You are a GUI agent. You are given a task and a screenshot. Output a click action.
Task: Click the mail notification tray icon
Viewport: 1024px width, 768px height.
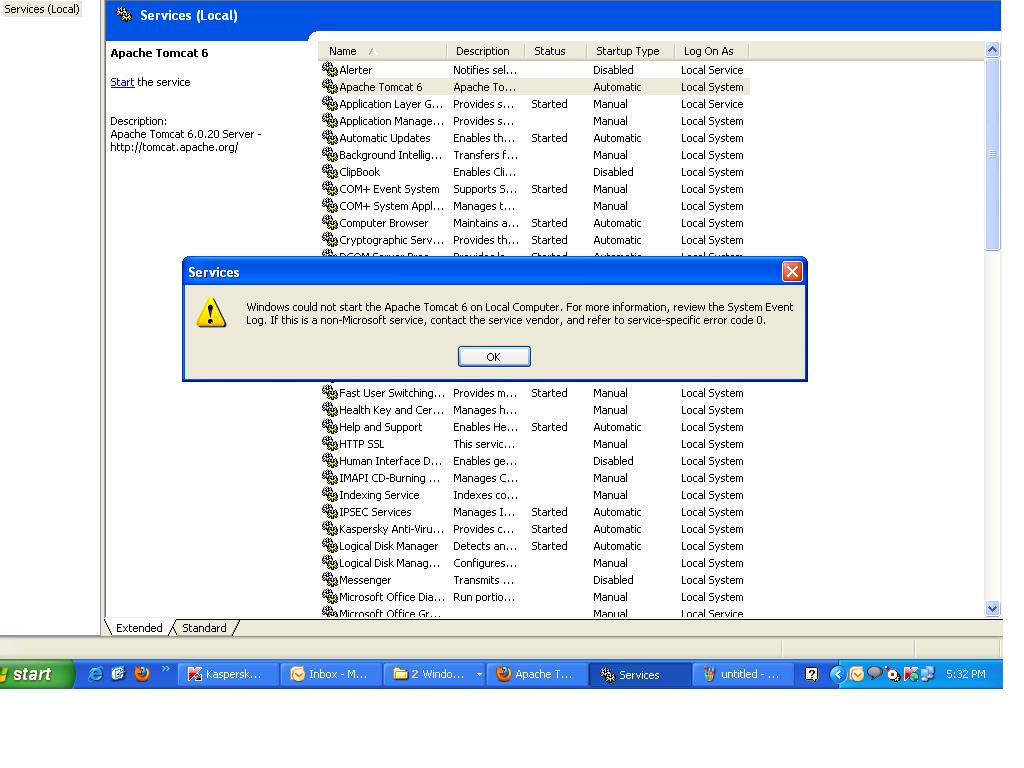click(x=857, y=674)
